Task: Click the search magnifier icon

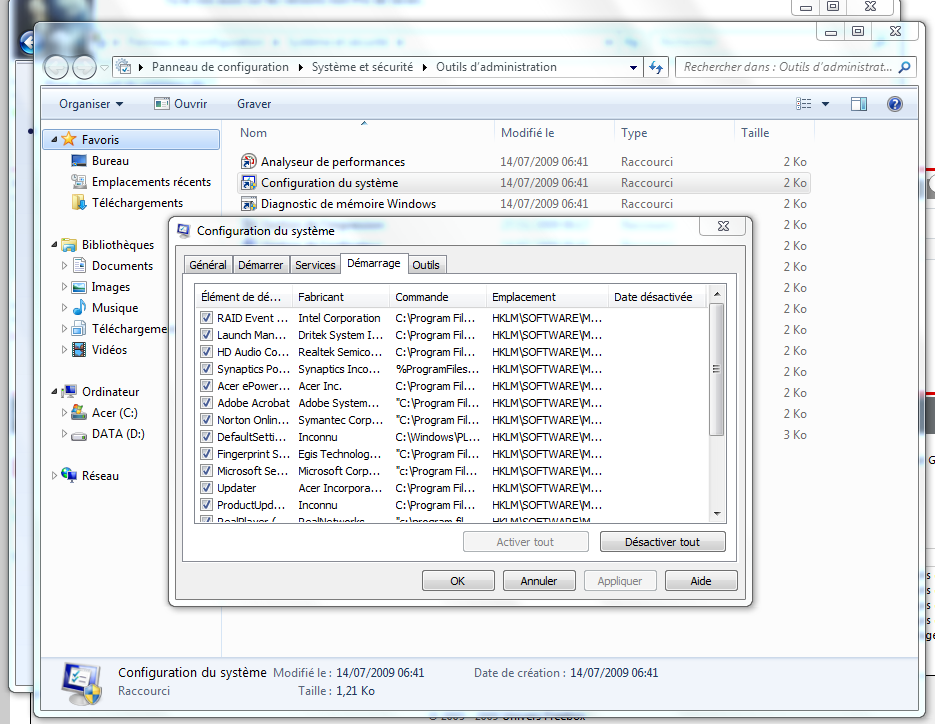Action: pyautogui.click(x=904, y=67)
